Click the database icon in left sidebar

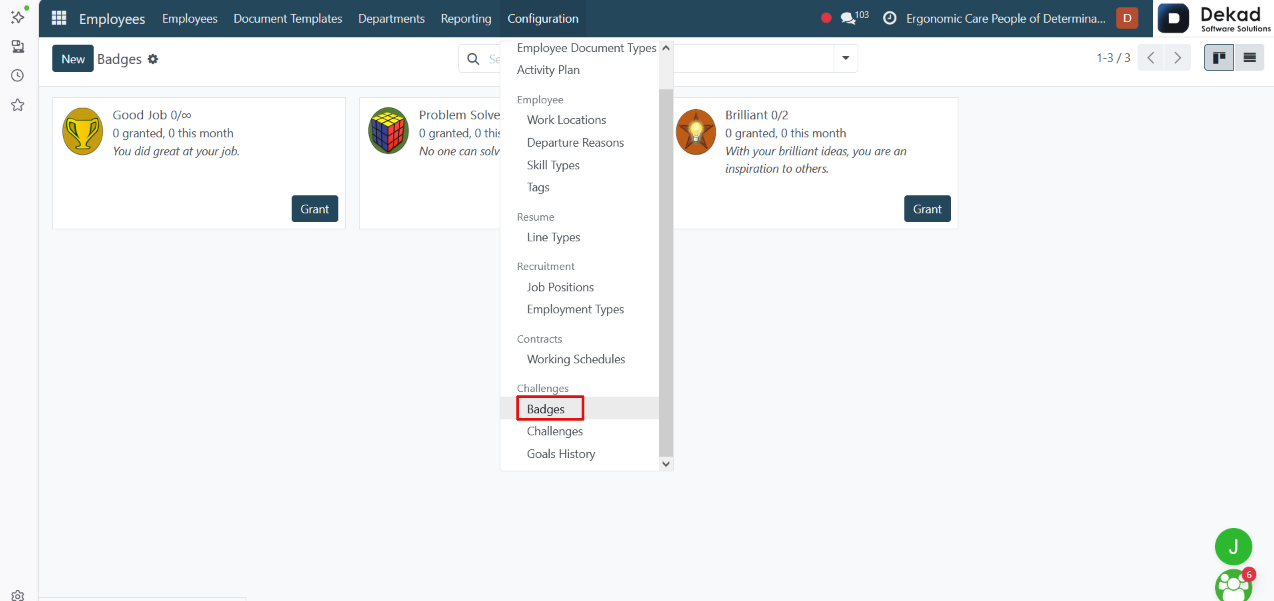pos(18,46)
